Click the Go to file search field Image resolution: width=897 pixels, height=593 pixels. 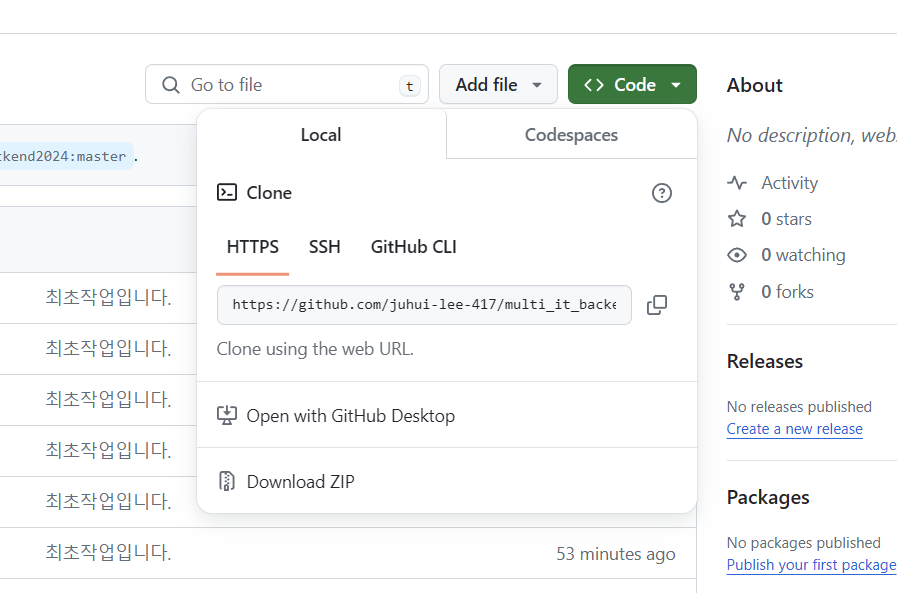[287, 85]
